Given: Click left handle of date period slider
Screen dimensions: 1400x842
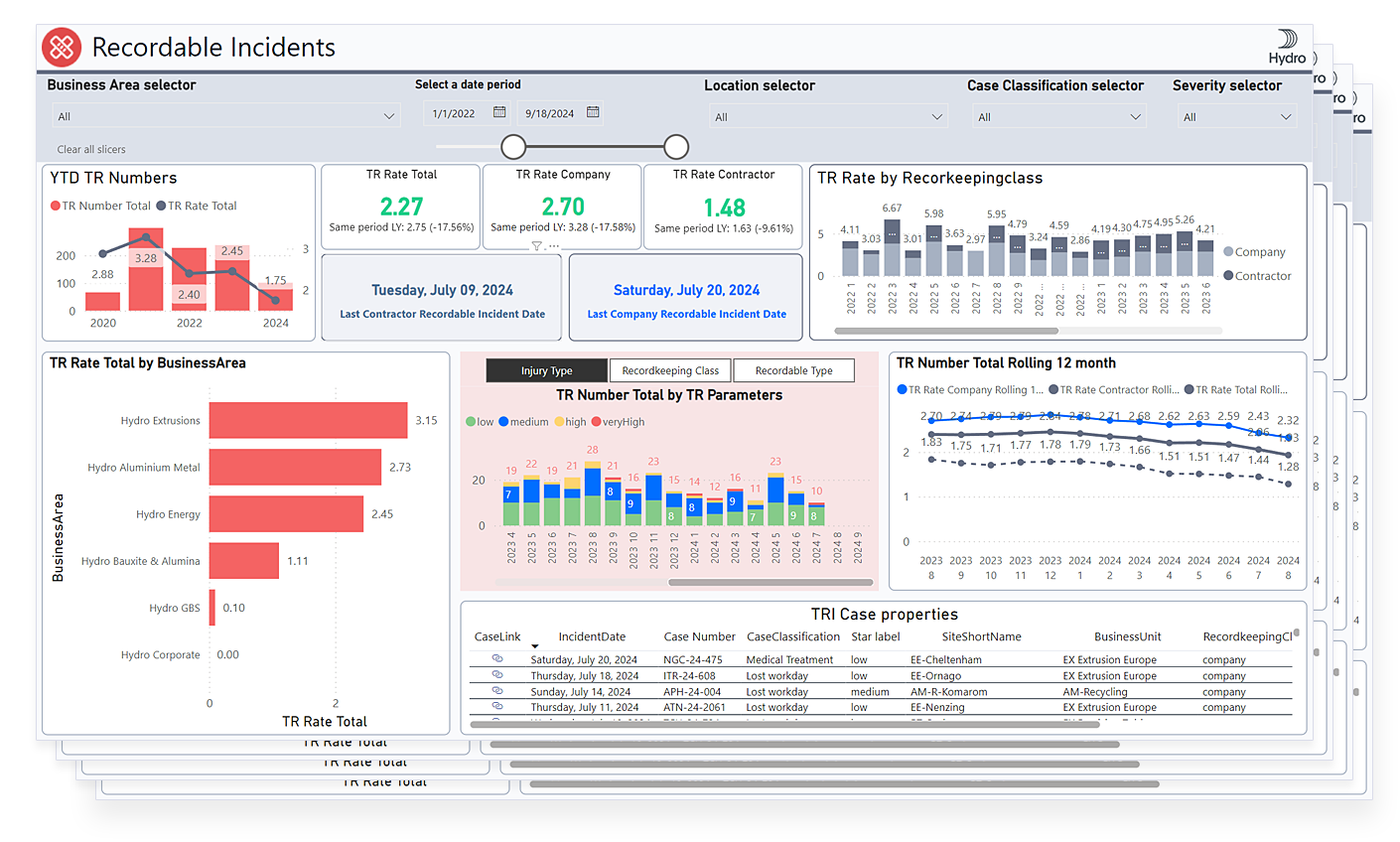Looking at the screenshot, I should tap(513, 147).
